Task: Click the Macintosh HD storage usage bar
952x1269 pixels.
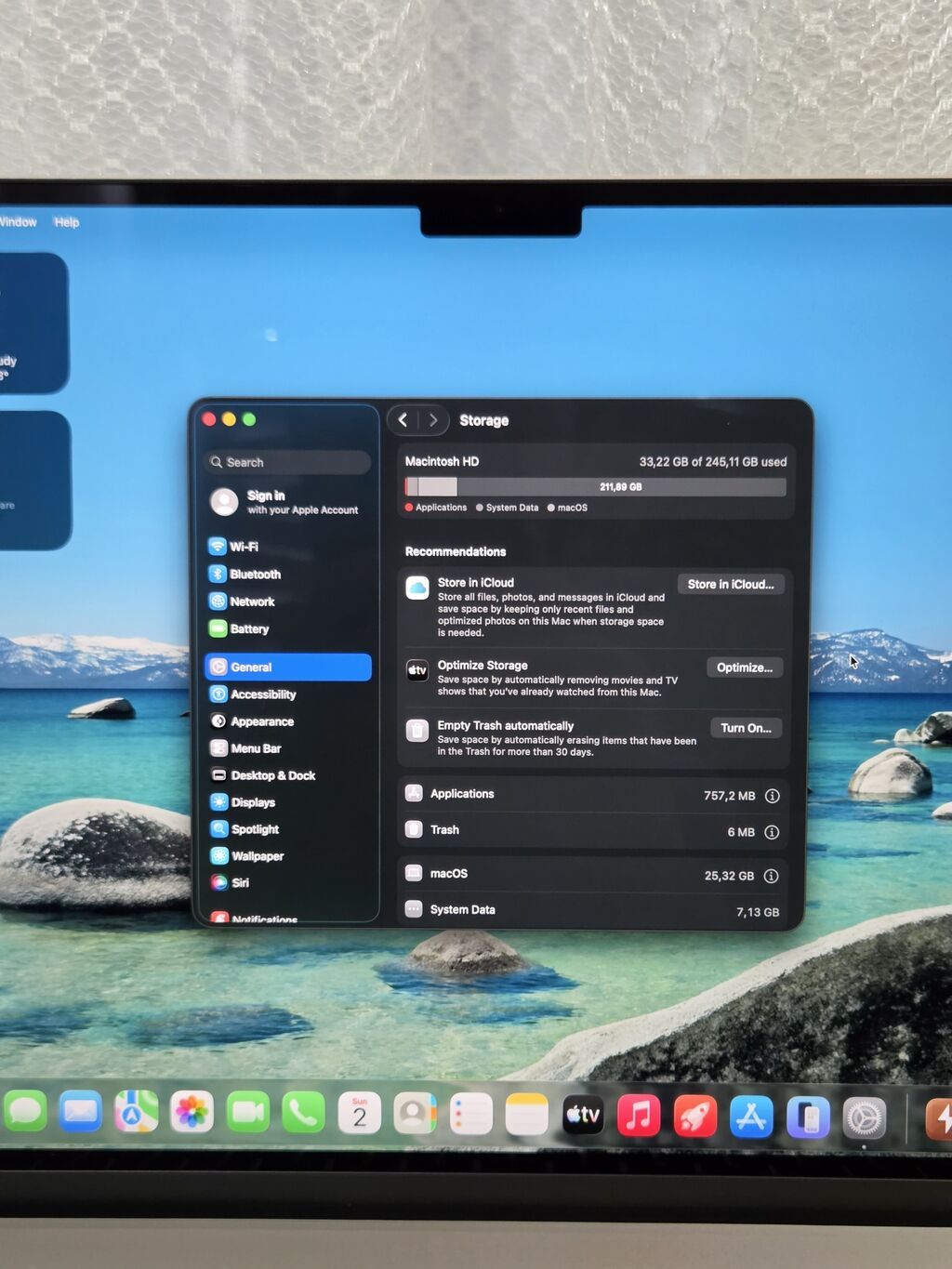Action: point(595,487)
